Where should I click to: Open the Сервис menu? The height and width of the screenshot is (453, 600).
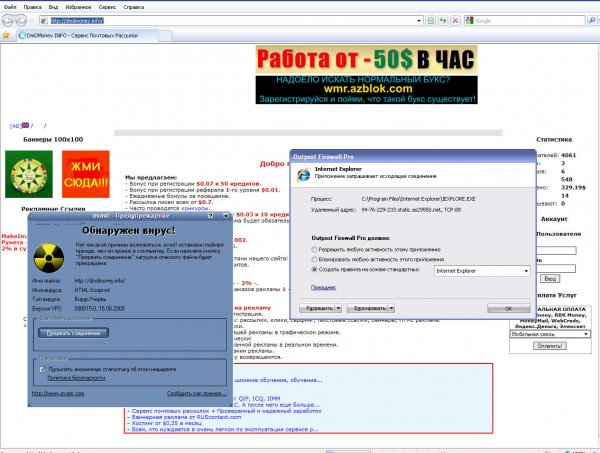(x=107, y=7)
